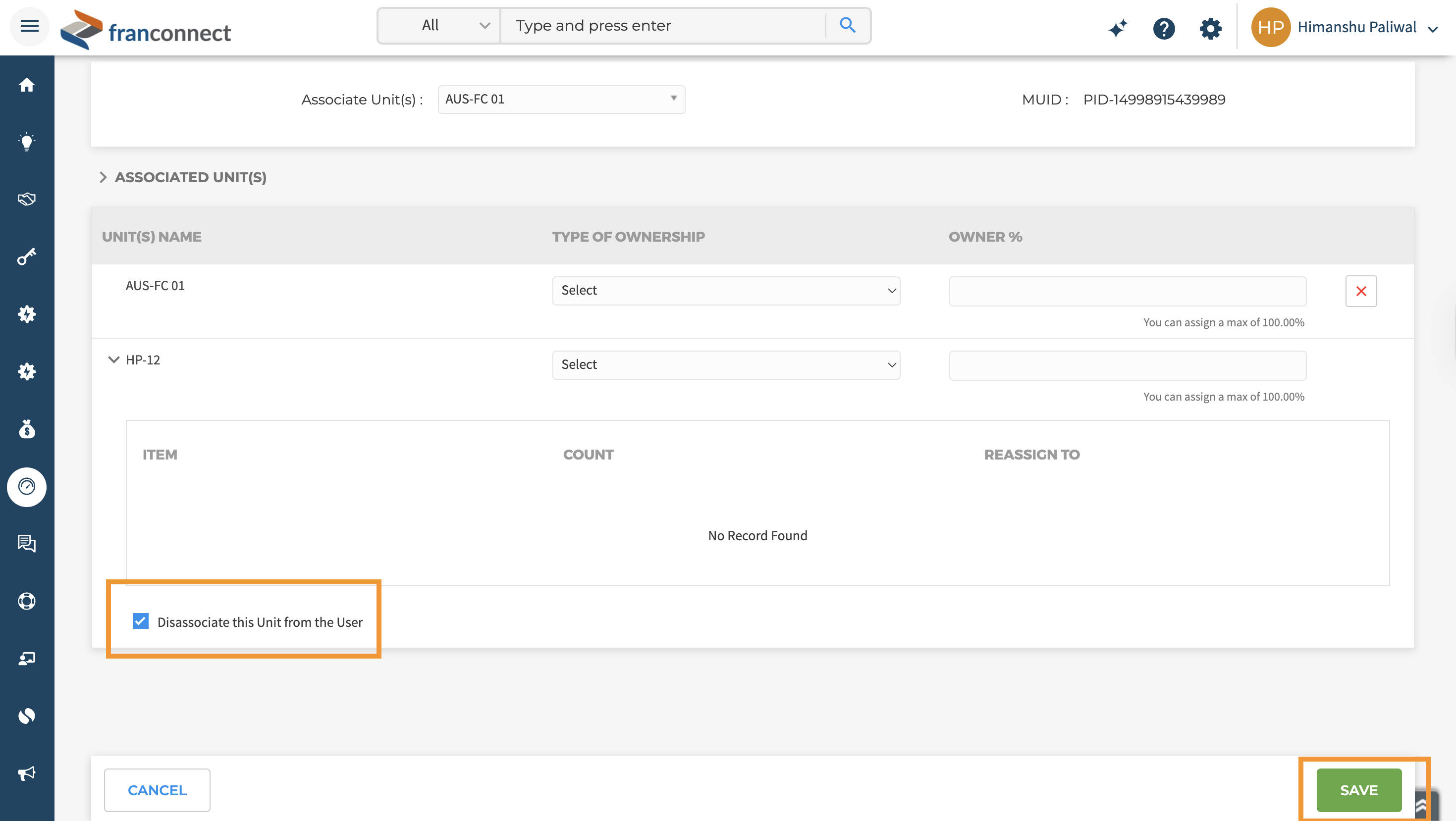1456x821 pixels.
Task: Open Type of Ownership select for HP-12
Action: click(x=726, y=364)
